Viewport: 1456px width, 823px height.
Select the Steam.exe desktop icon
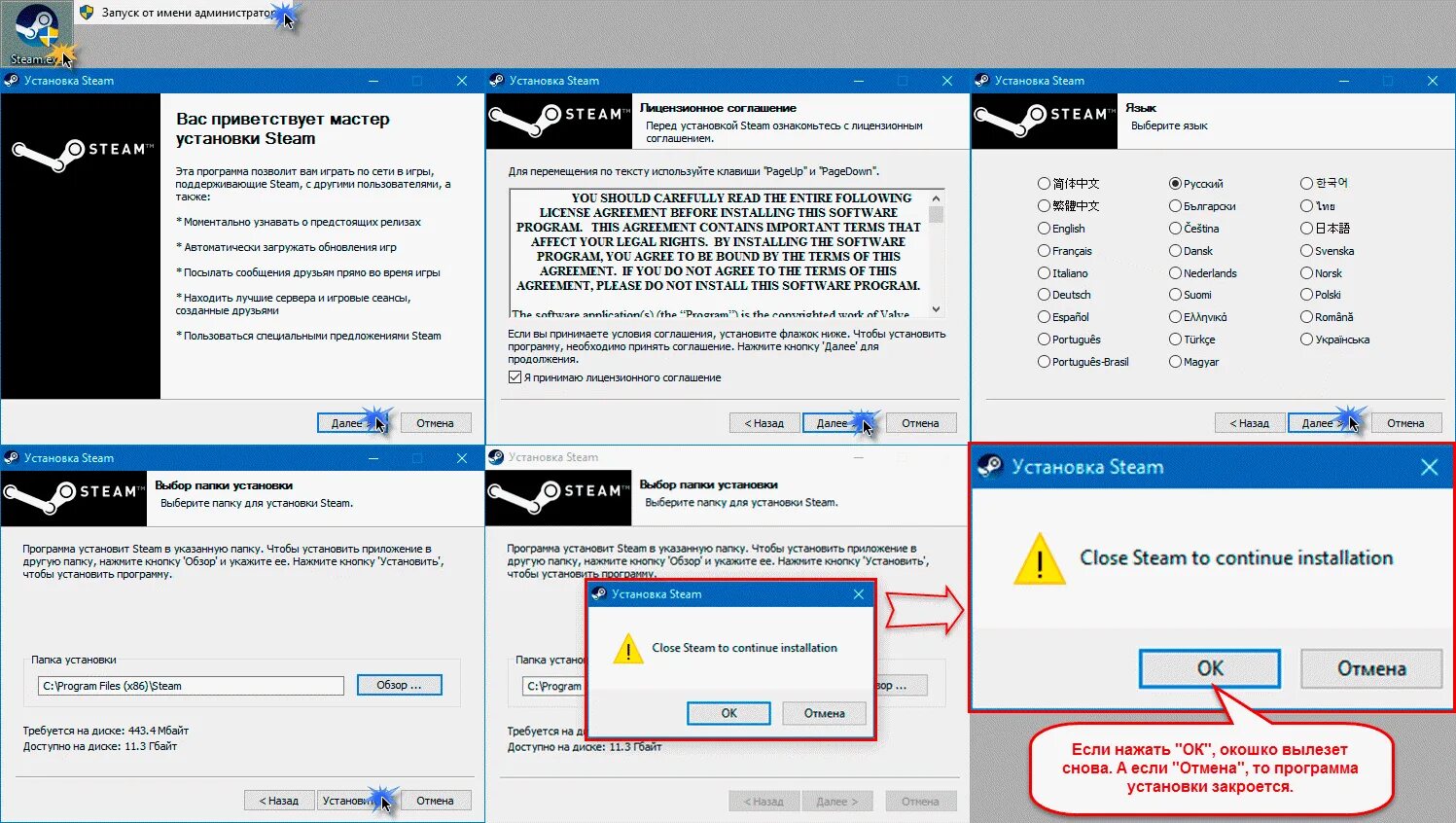37,34
